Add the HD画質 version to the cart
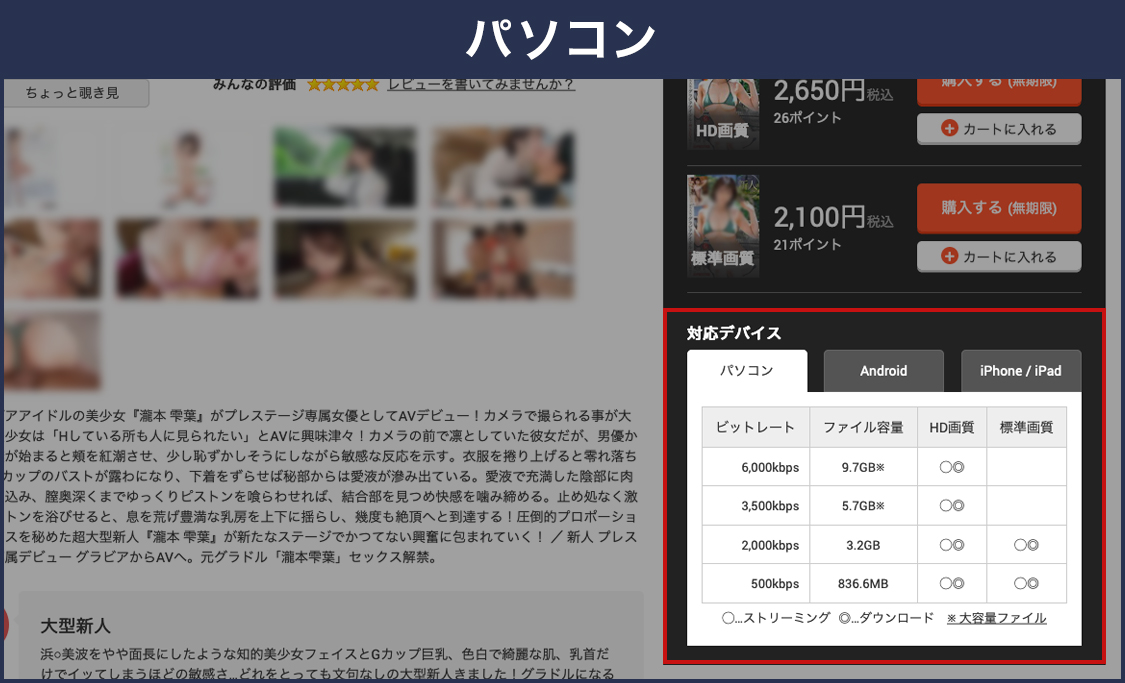Screen dimensions: 1125x683 click(999, 129)
